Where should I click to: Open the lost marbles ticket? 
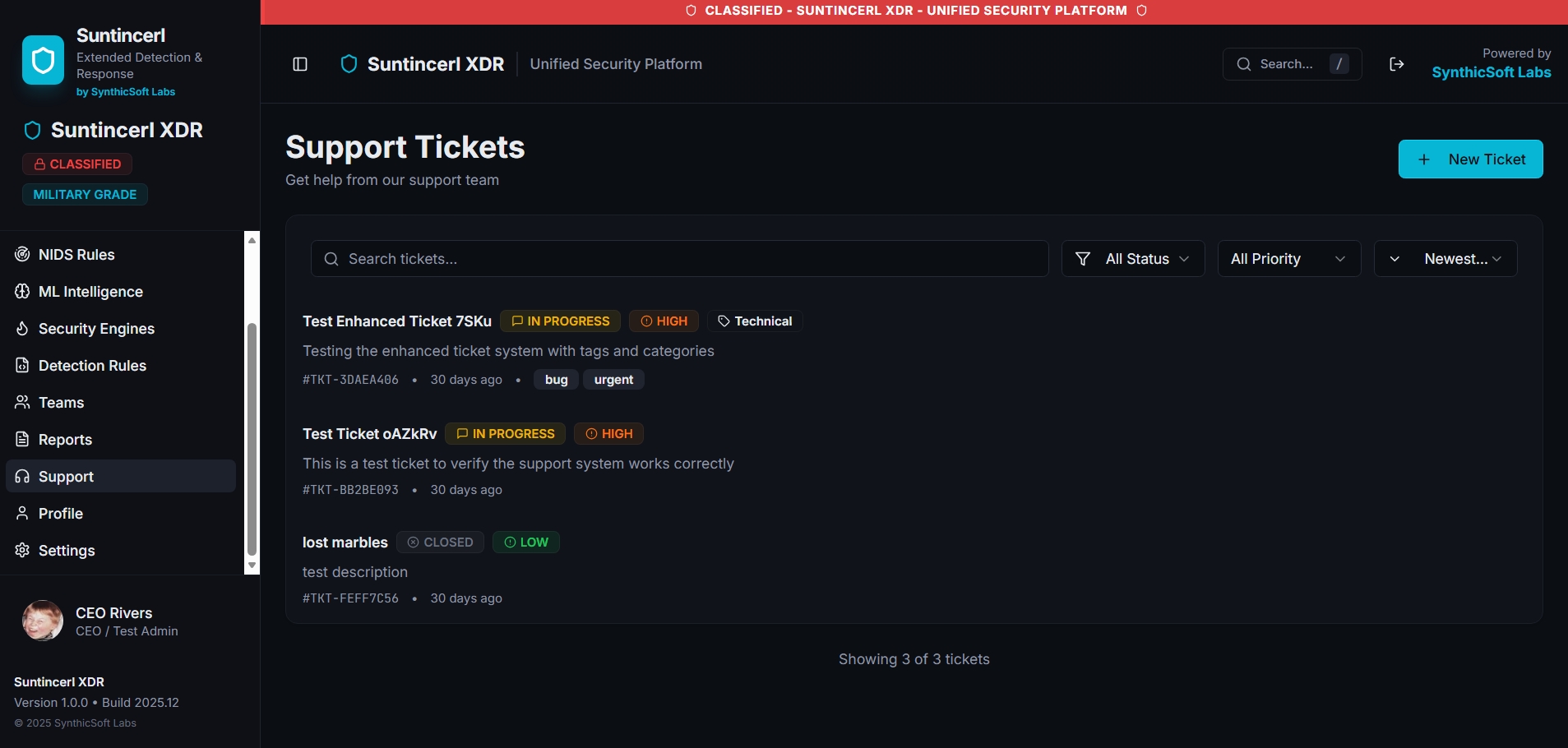coord(345,543)
